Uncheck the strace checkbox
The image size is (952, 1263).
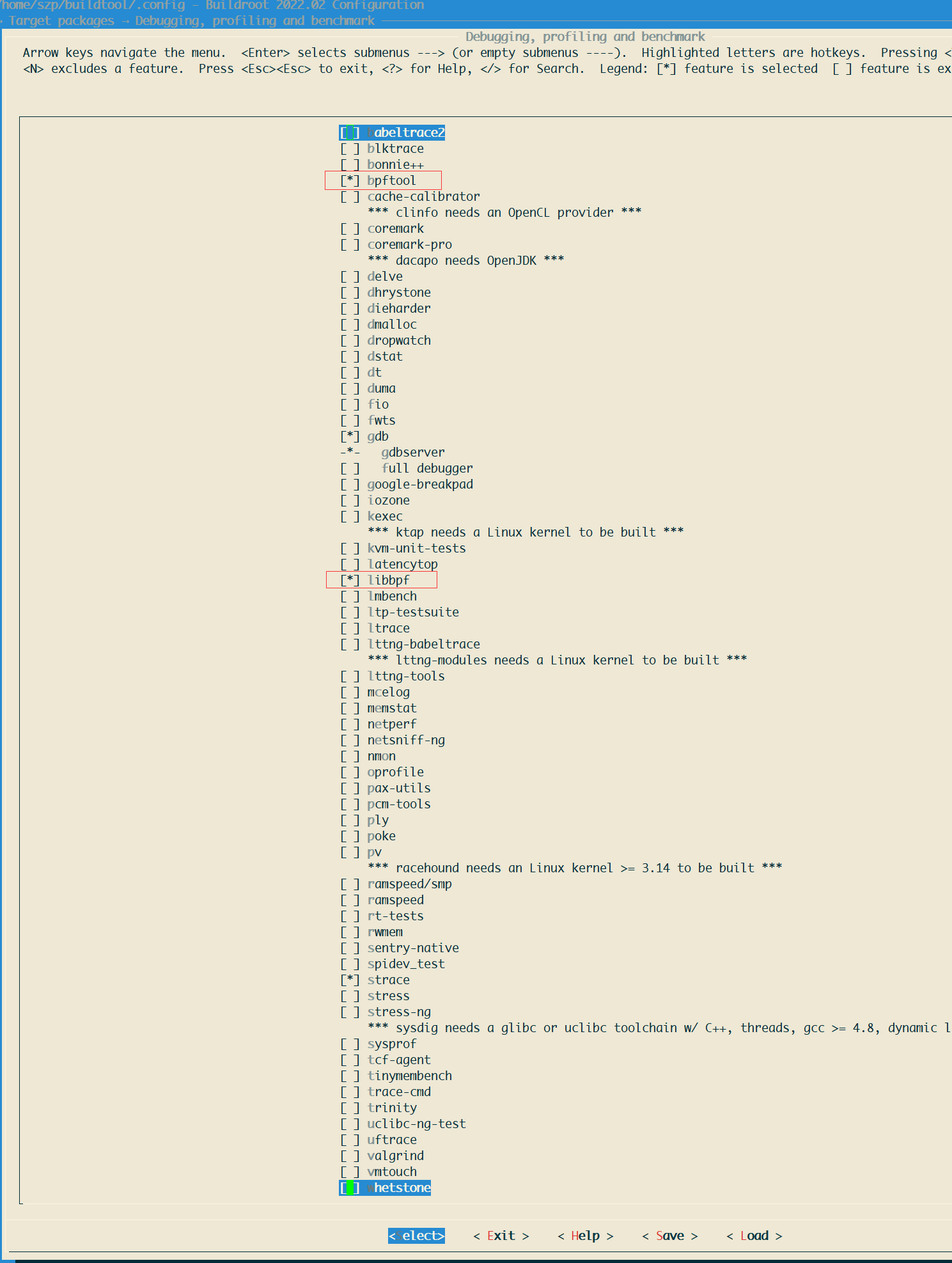(350, 980)
